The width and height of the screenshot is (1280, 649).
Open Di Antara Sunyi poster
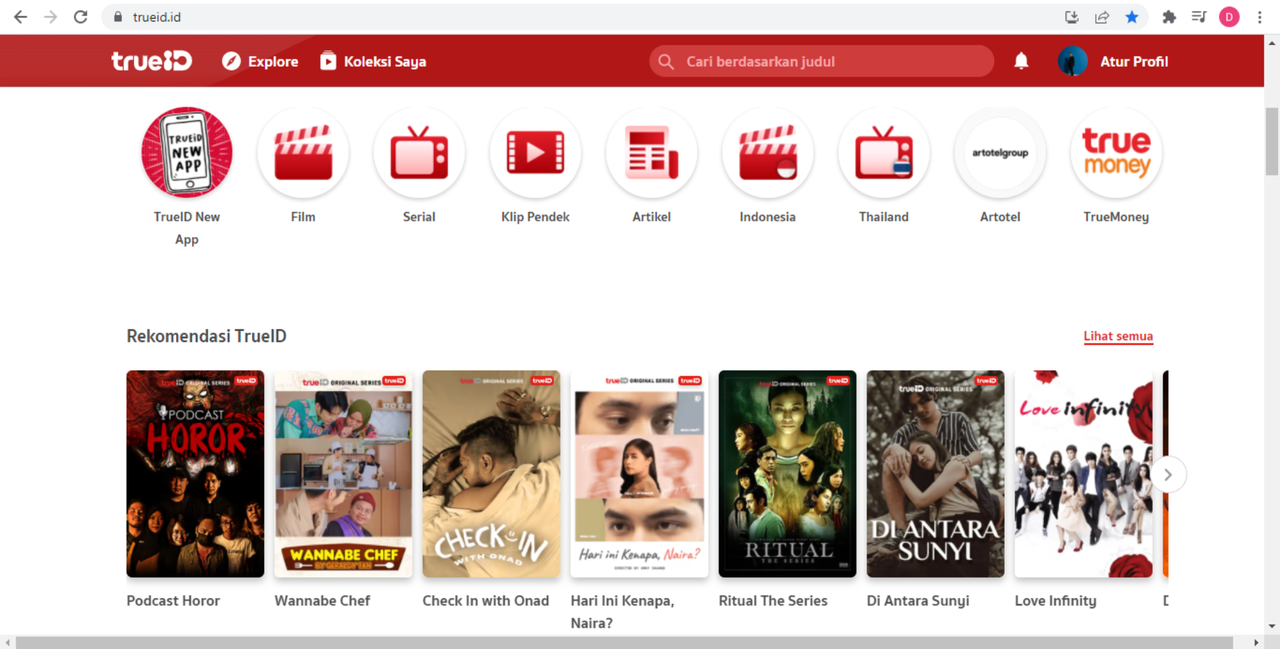pos(935,474)
